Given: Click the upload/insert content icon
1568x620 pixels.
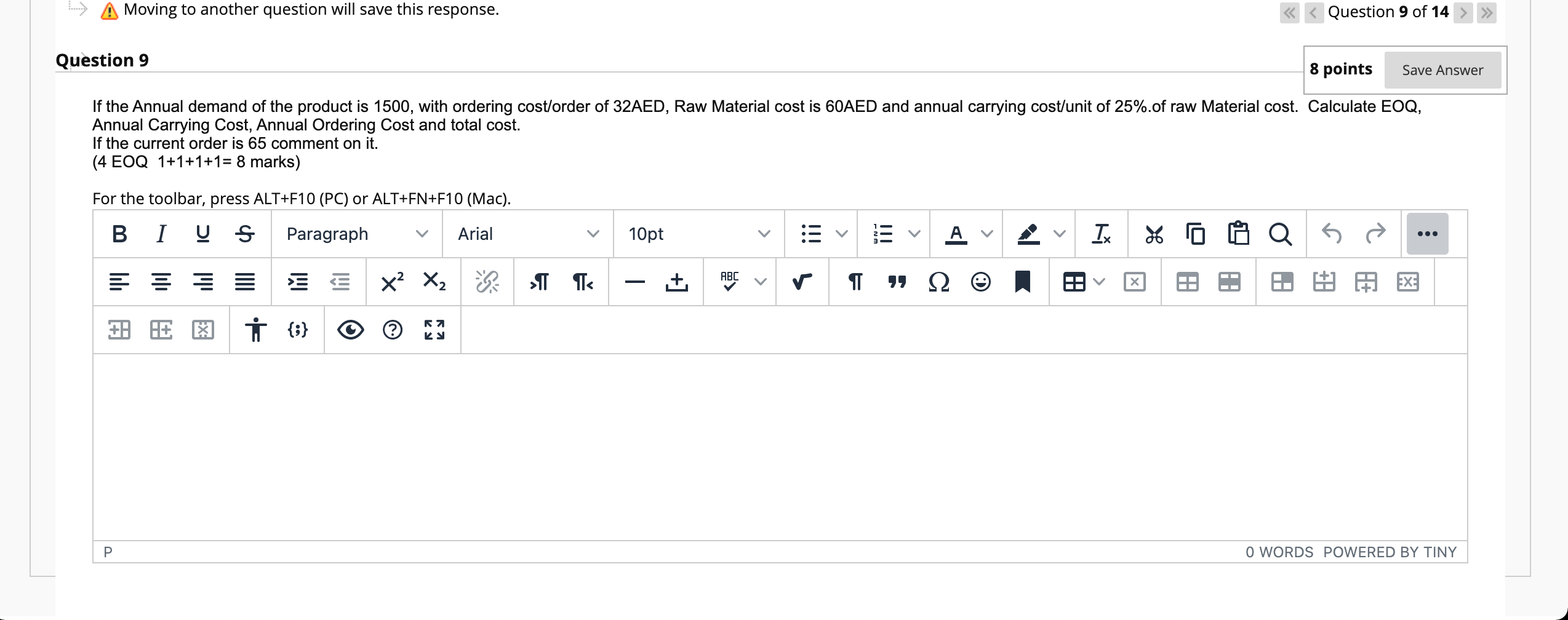Looking at the screenshot, I should click(x=677, y=282).
